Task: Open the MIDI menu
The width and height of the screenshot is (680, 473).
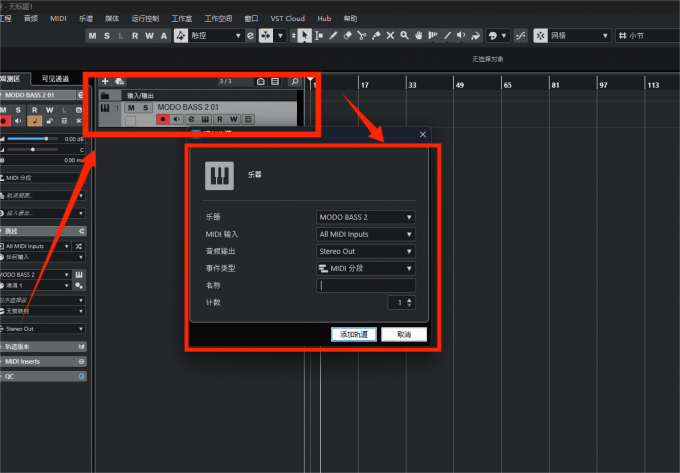Action: (x=58, y=18)
